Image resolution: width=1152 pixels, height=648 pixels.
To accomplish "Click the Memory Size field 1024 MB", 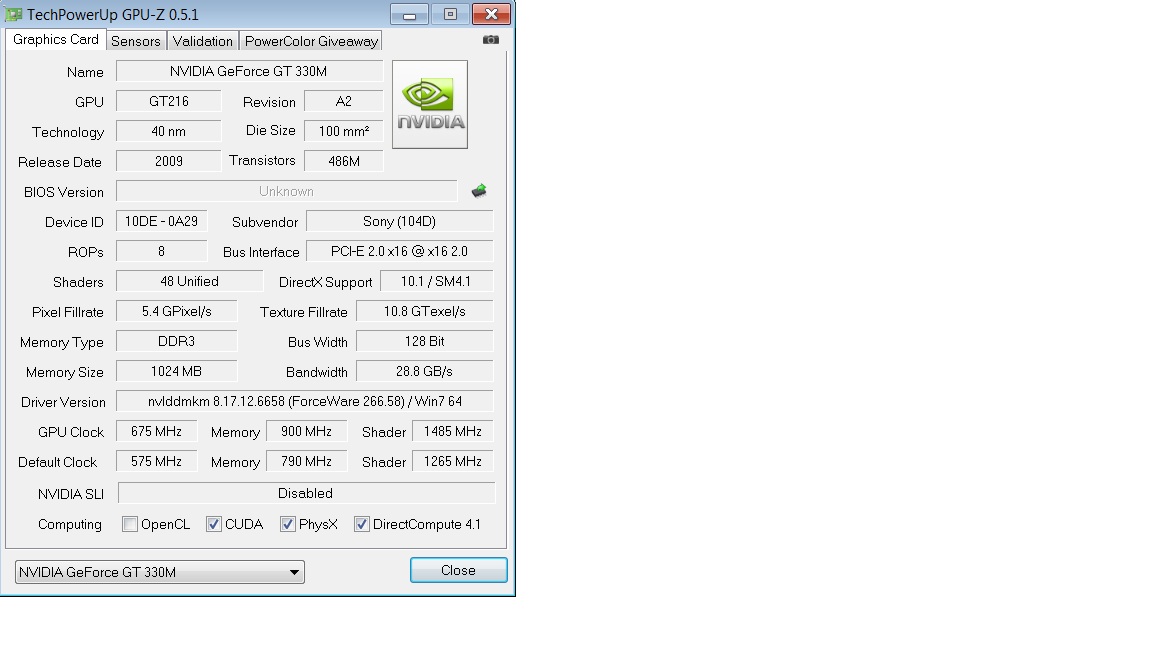I will 177,372.
